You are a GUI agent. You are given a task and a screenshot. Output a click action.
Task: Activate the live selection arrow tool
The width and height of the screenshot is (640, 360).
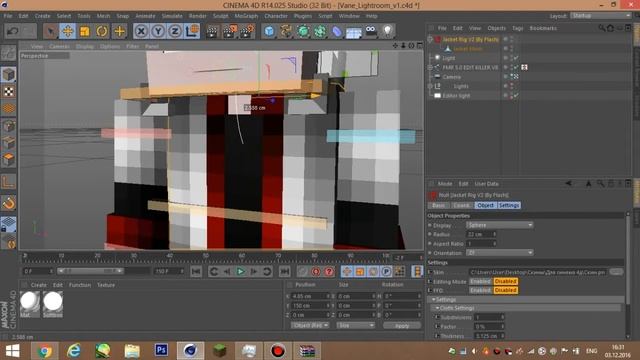coord(51,31)
